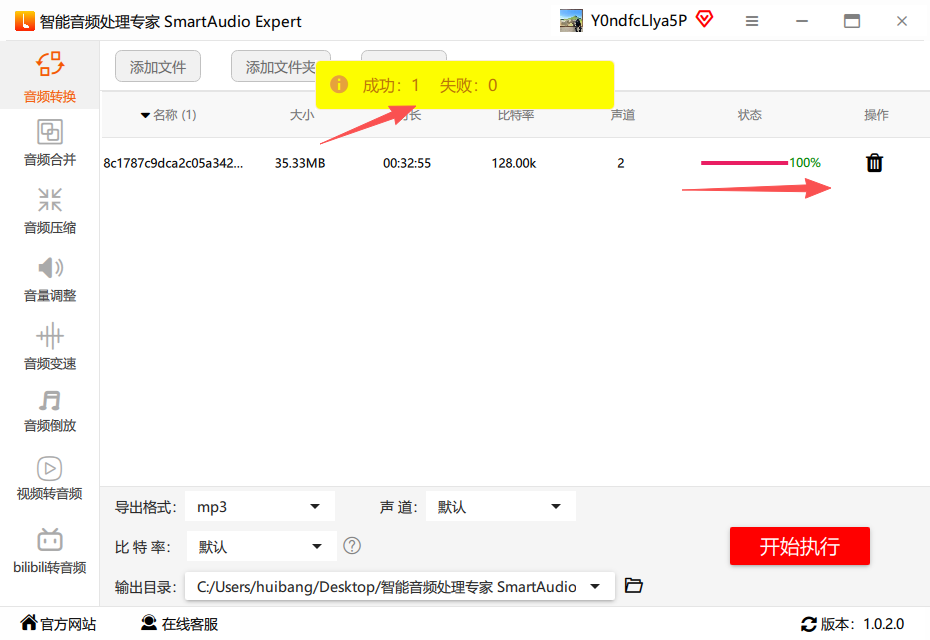
Task: Click the bitrate help question mark icon
Action: [352, 546]
